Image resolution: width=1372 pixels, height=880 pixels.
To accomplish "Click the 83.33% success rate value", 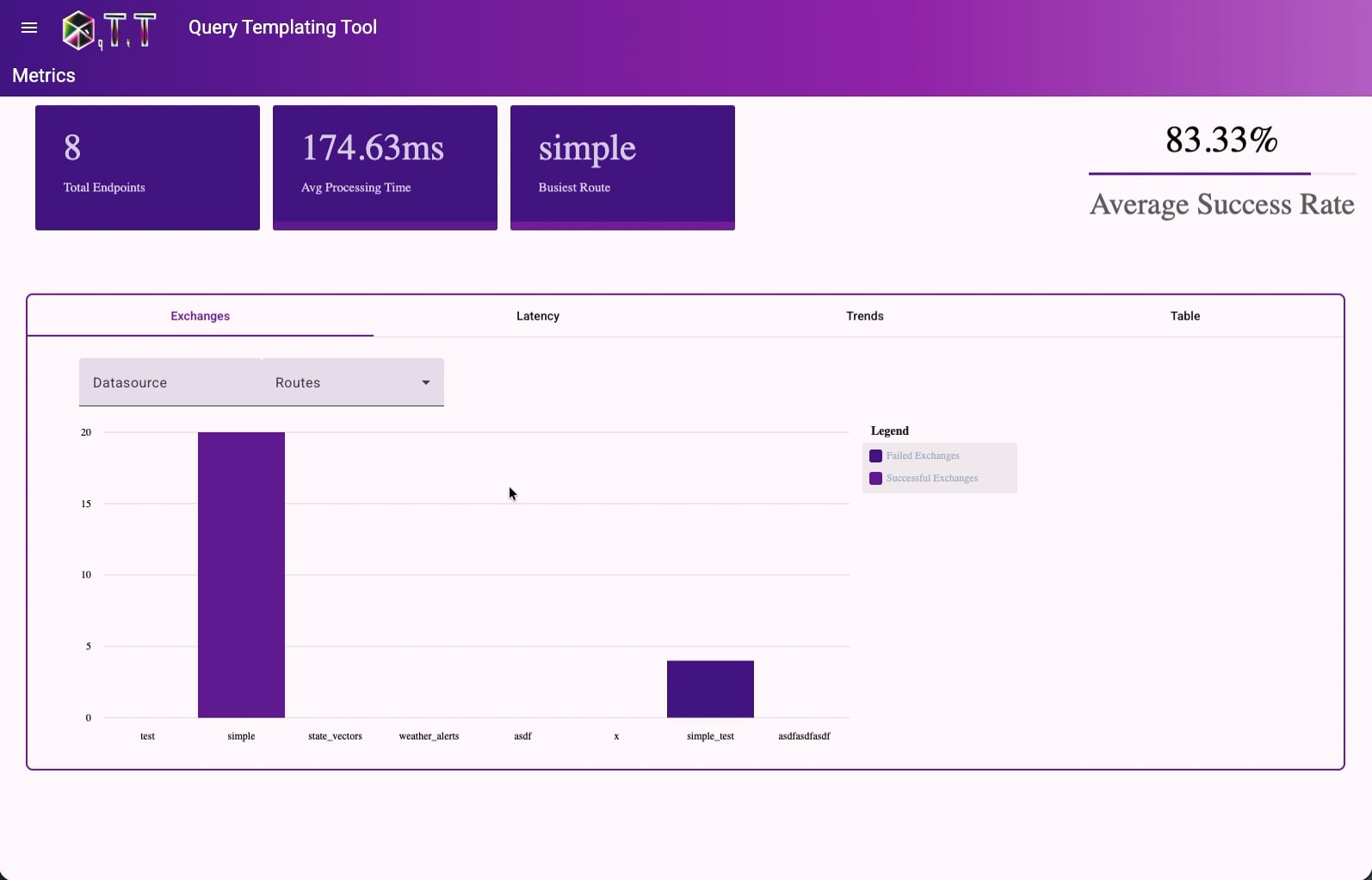I will pyautogui.click(x=1221, y=139).
